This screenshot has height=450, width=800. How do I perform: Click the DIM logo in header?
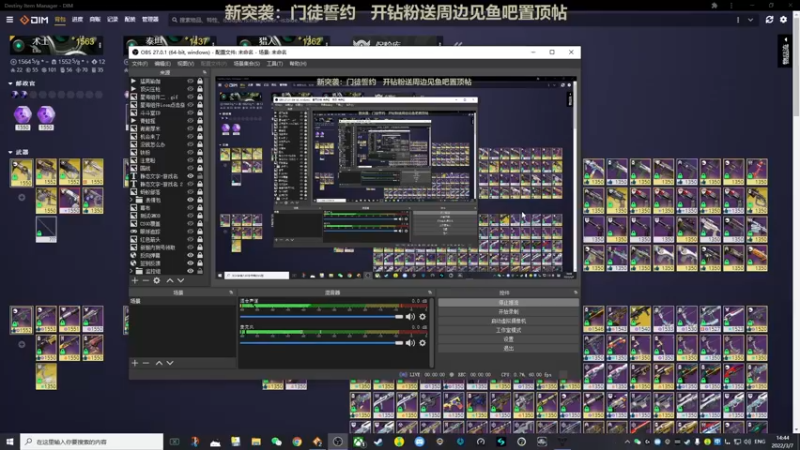pos(34,20)
